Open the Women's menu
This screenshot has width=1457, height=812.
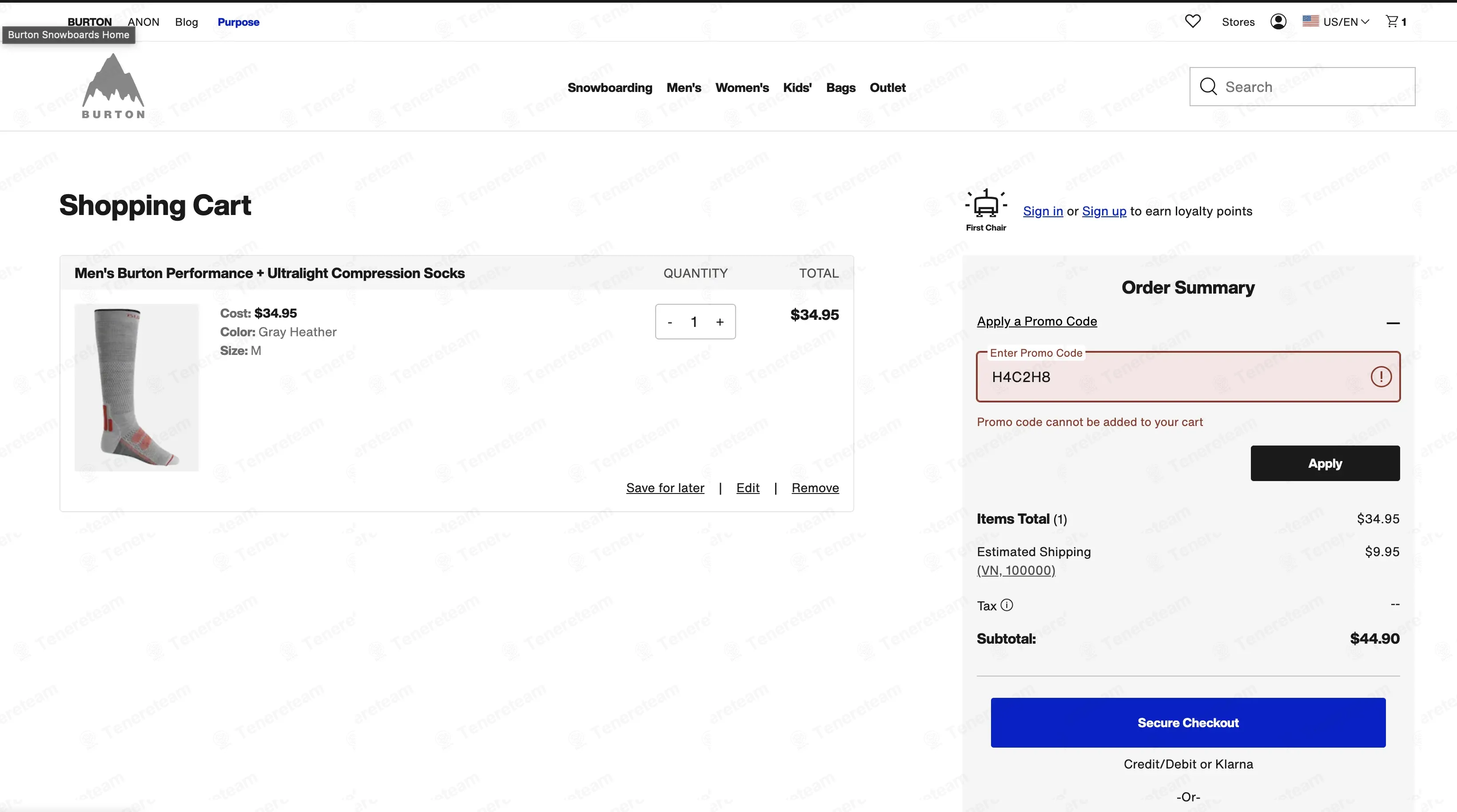tap(742, 88)
